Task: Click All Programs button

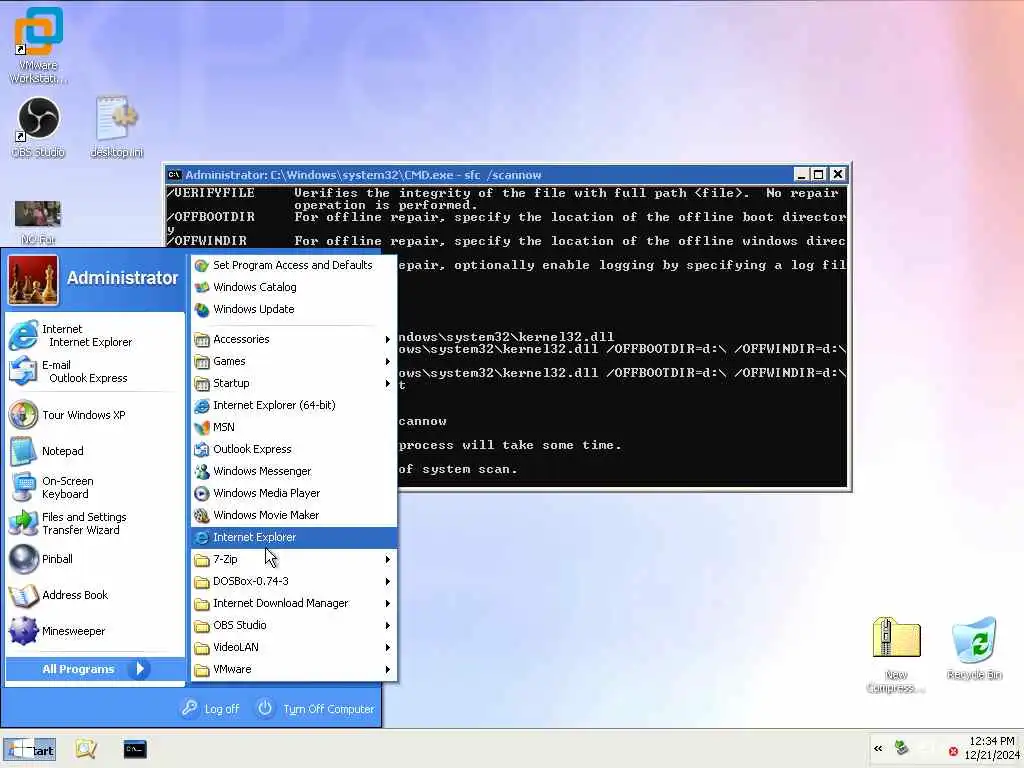Action: point(95,669)
